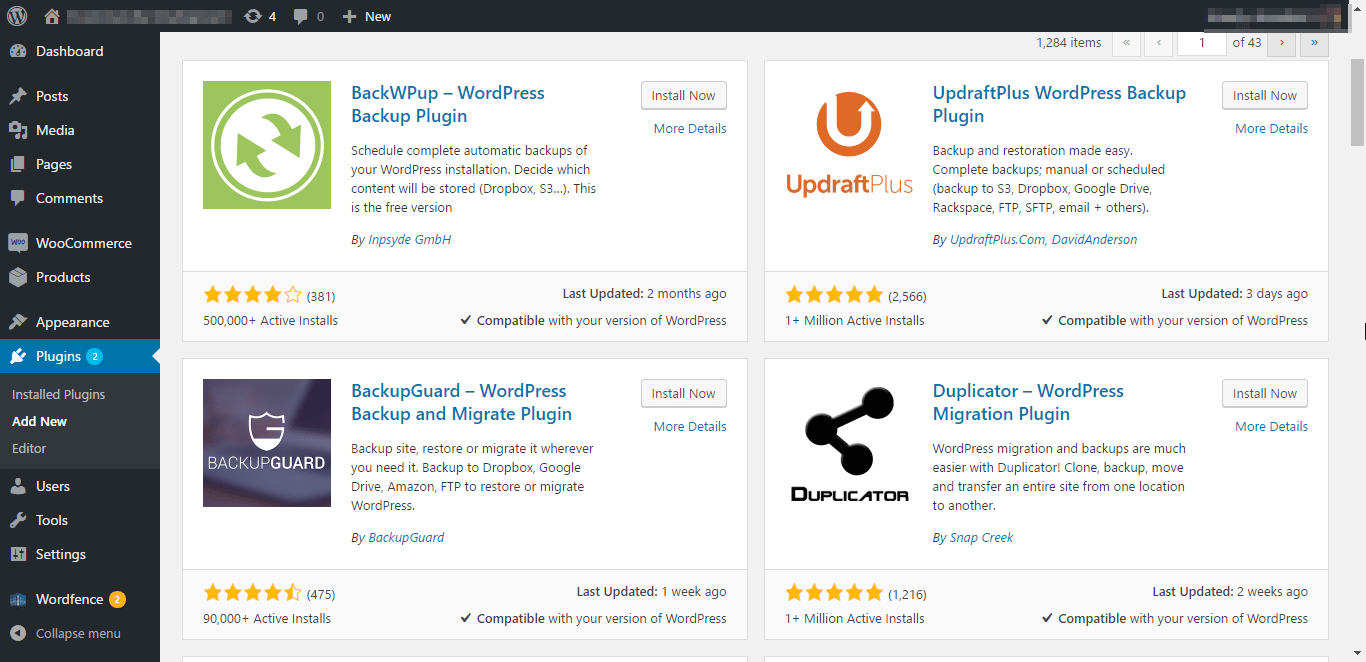
Task: Install the BackupGuard plugin
Action: 683,394
